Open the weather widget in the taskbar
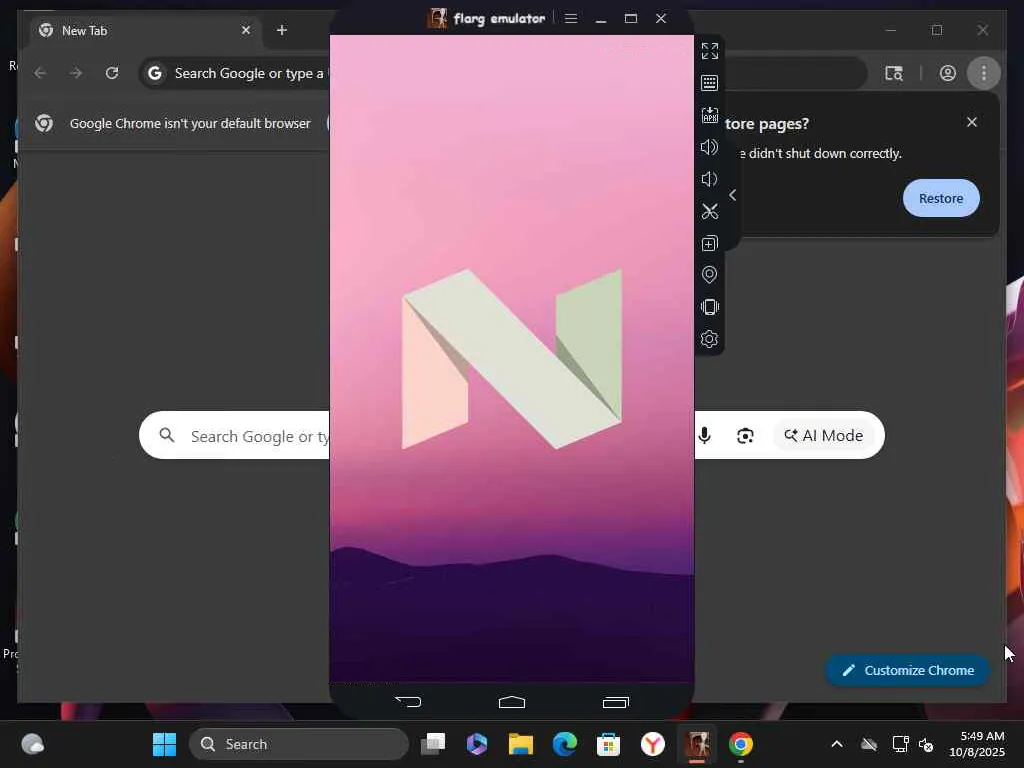This screenshot has height=768, width=1024. tap(32, 744)
